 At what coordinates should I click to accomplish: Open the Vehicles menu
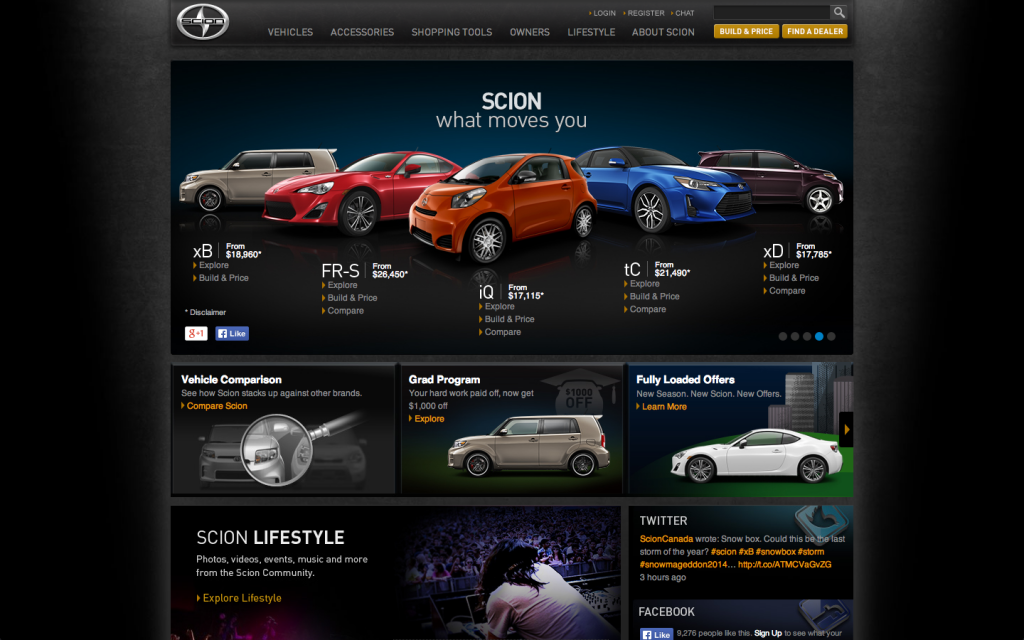290,32
